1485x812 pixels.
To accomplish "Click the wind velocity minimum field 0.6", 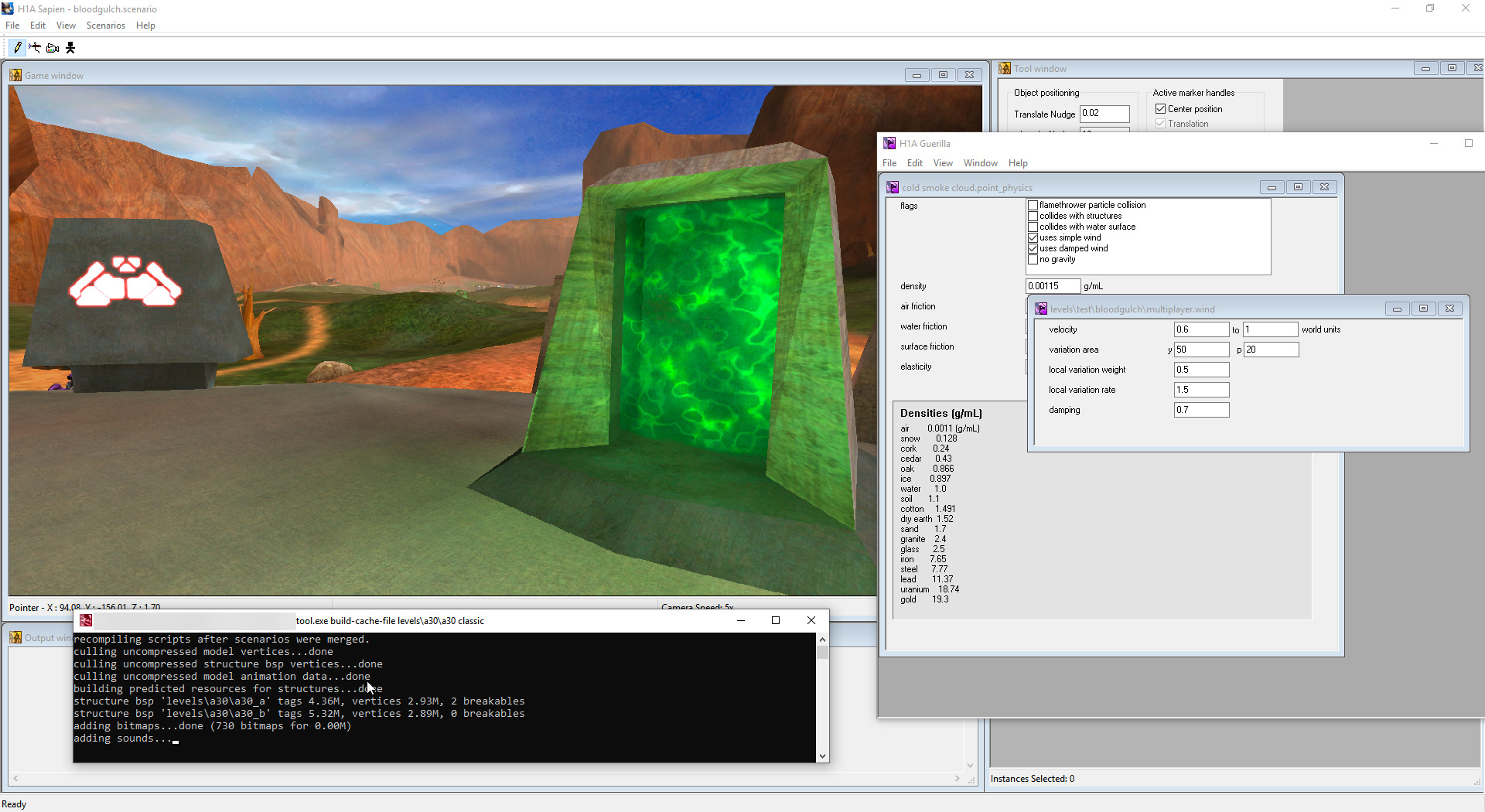I will (1201, 329).
